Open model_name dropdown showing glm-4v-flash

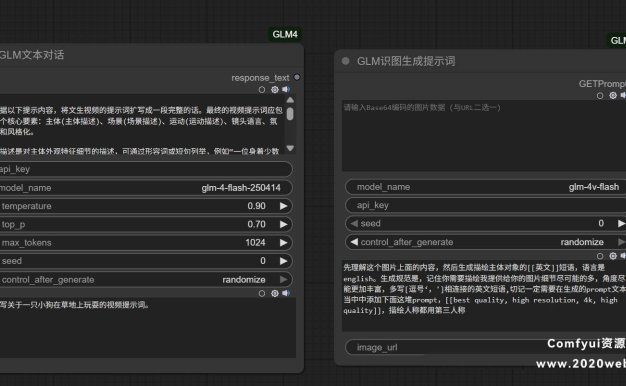[485, 187]
